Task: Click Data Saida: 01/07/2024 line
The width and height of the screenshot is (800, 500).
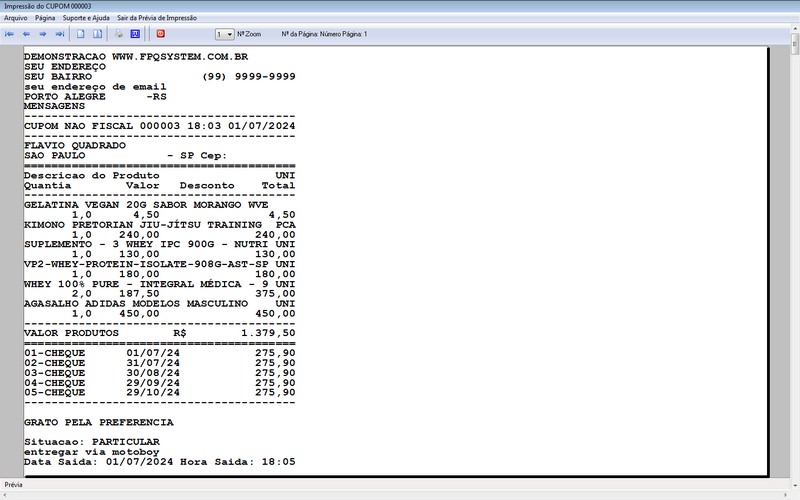Action: click(x=159, y=462)
